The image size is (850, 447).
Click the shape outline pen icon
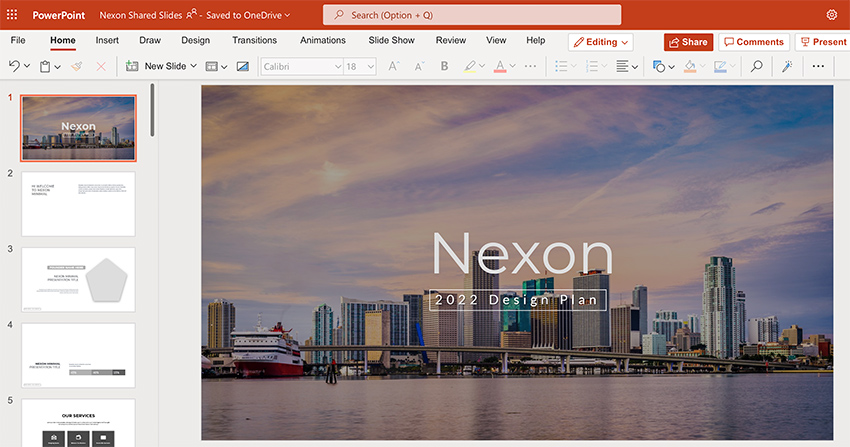coord(720,66)
